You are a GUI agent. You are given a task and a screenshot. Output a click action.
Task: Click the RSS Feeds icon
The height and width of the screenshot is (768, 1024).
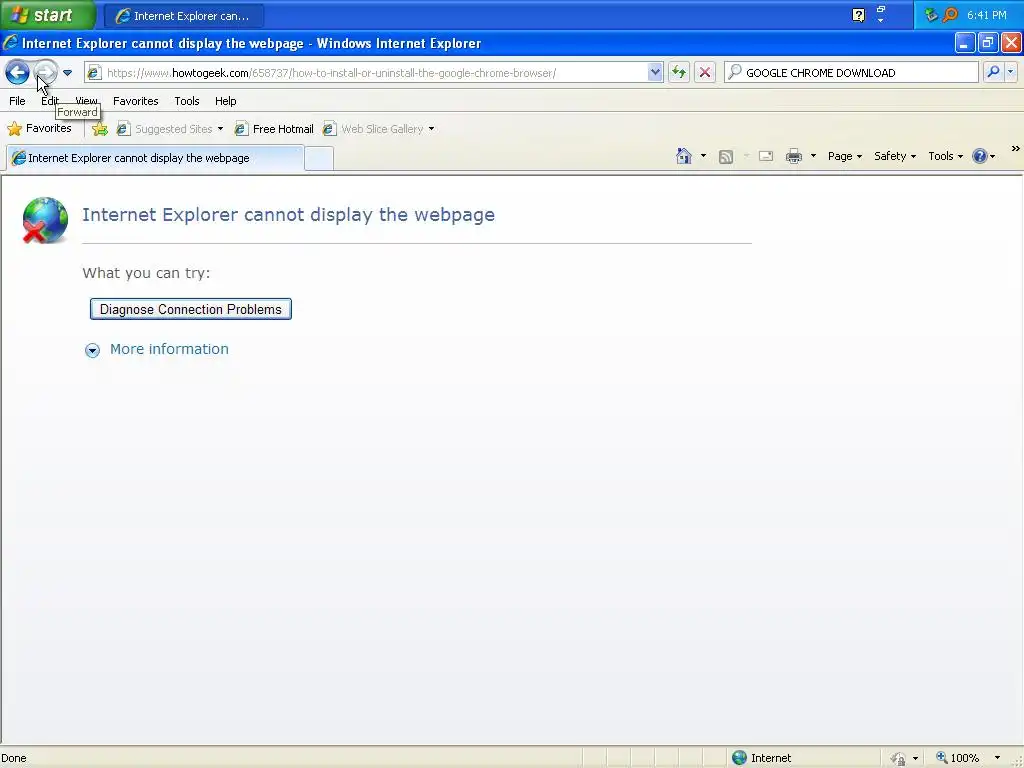coord(726,157)
